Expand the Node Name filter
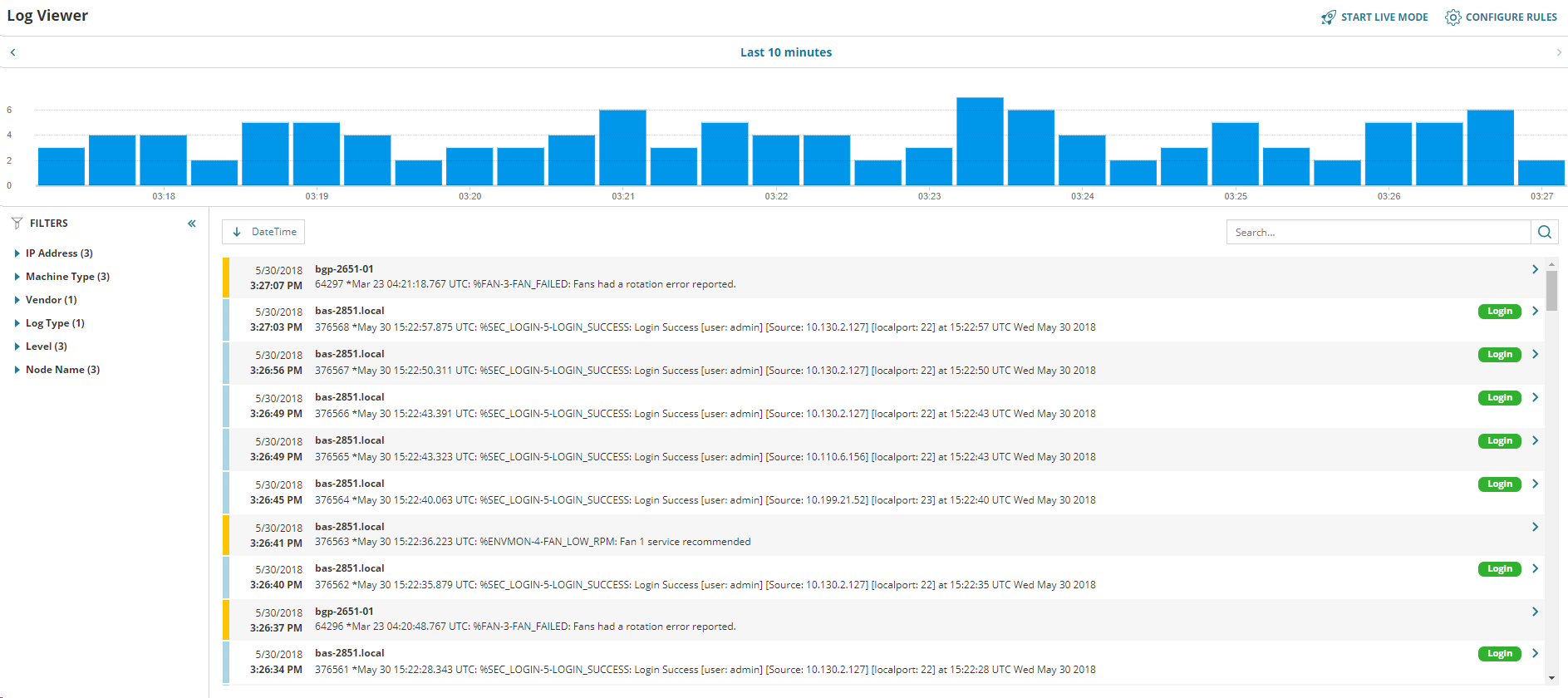Image resolution: width=1568 pixels, height=698 pixels. pos(57,370)
